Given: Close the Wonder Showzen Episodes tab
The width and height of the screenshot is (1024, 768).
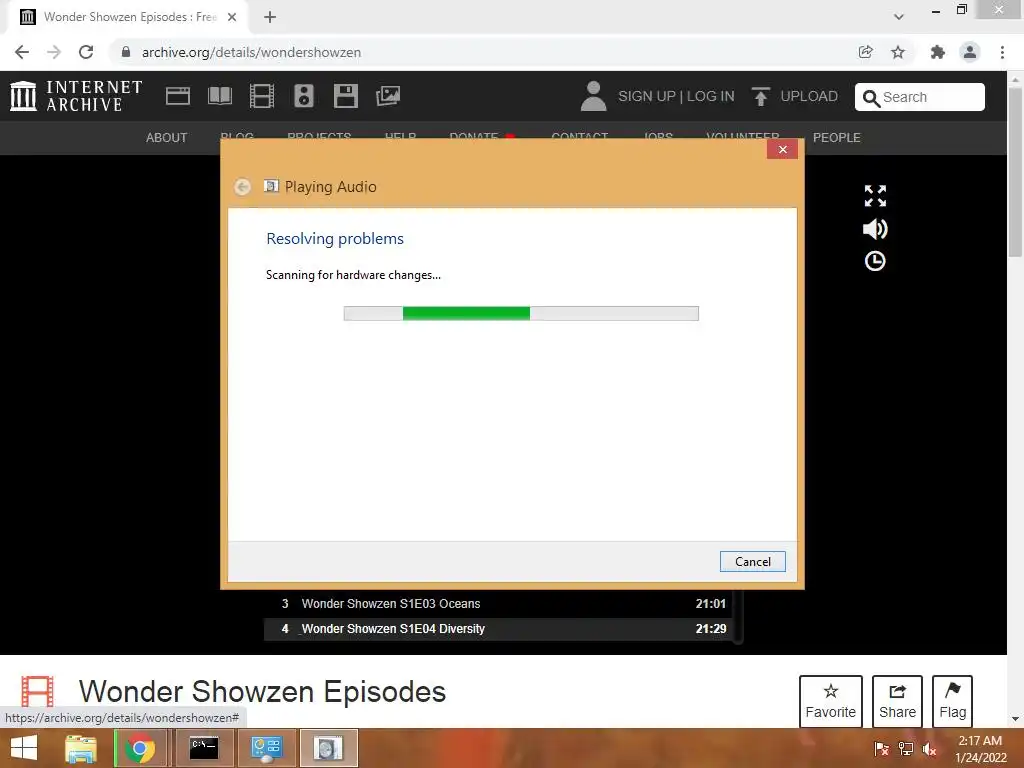Looking at the screenshot, I should (232, 17).
